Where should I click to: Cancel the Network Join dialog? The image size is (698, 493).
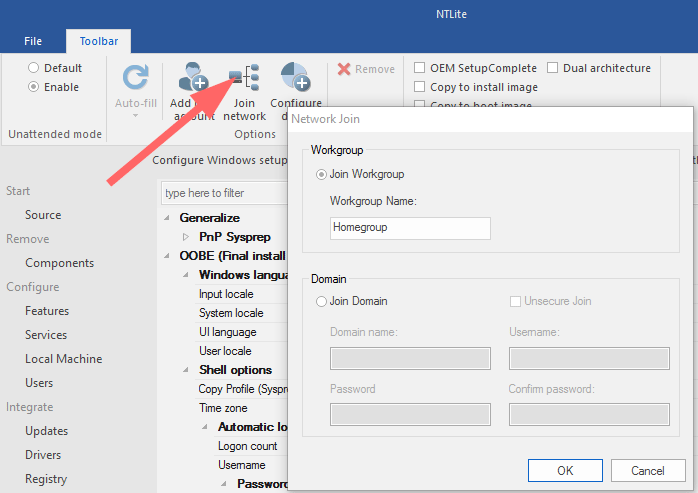(648, 471)
